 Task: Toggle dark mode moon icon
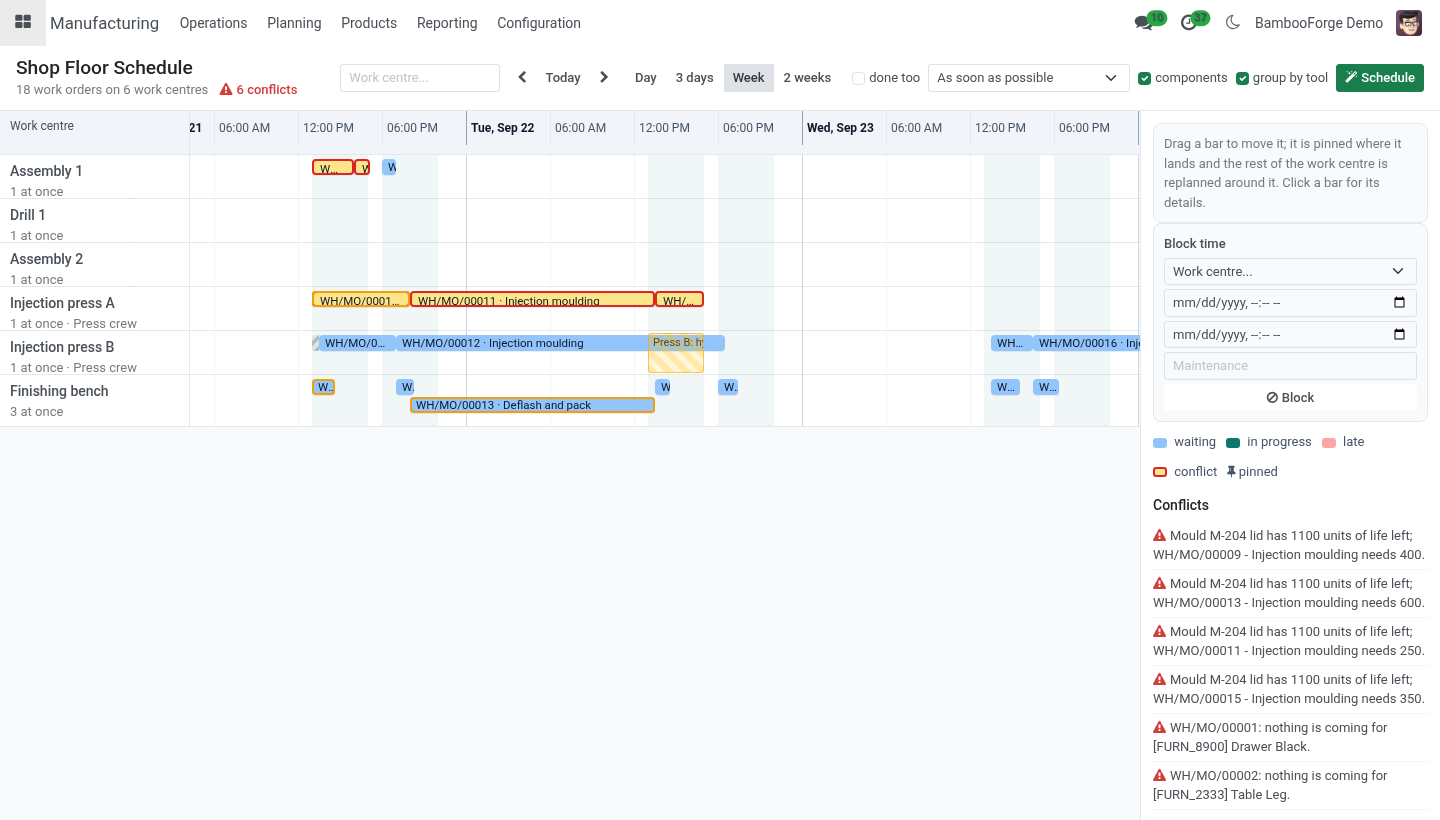click(1232, 23)
